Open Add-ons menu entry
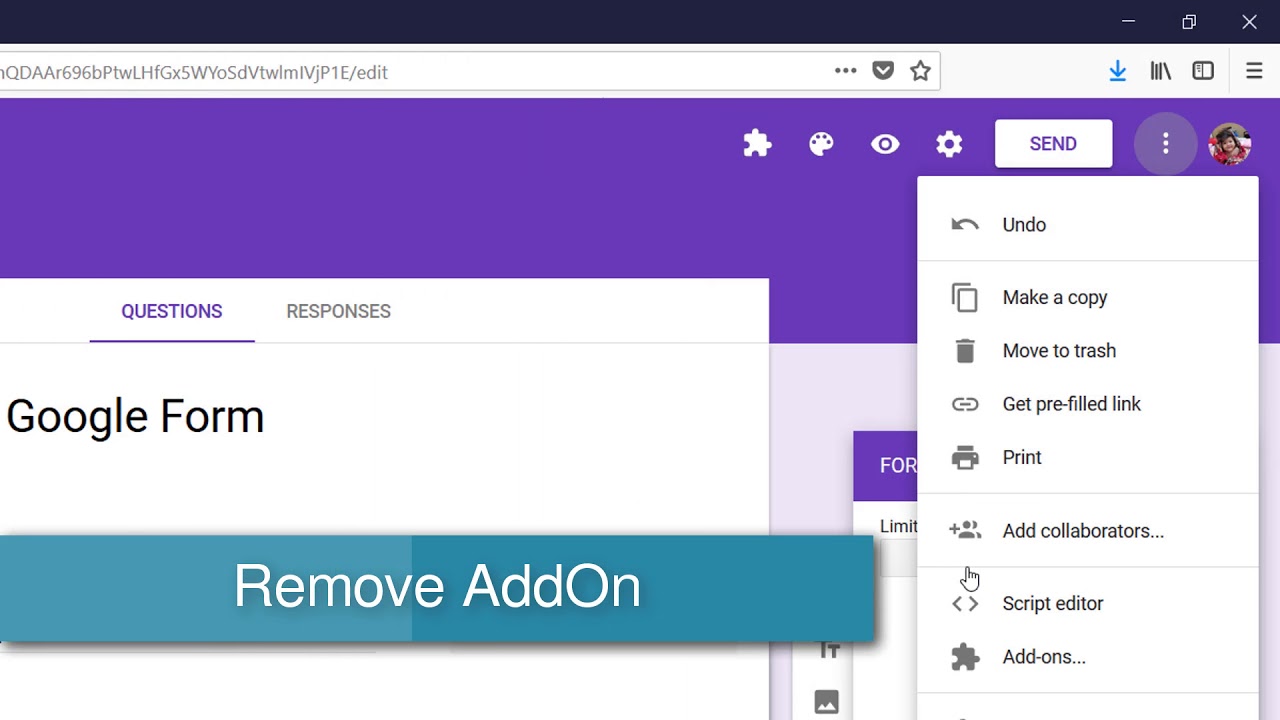1280x720 pixels. 1088,657
